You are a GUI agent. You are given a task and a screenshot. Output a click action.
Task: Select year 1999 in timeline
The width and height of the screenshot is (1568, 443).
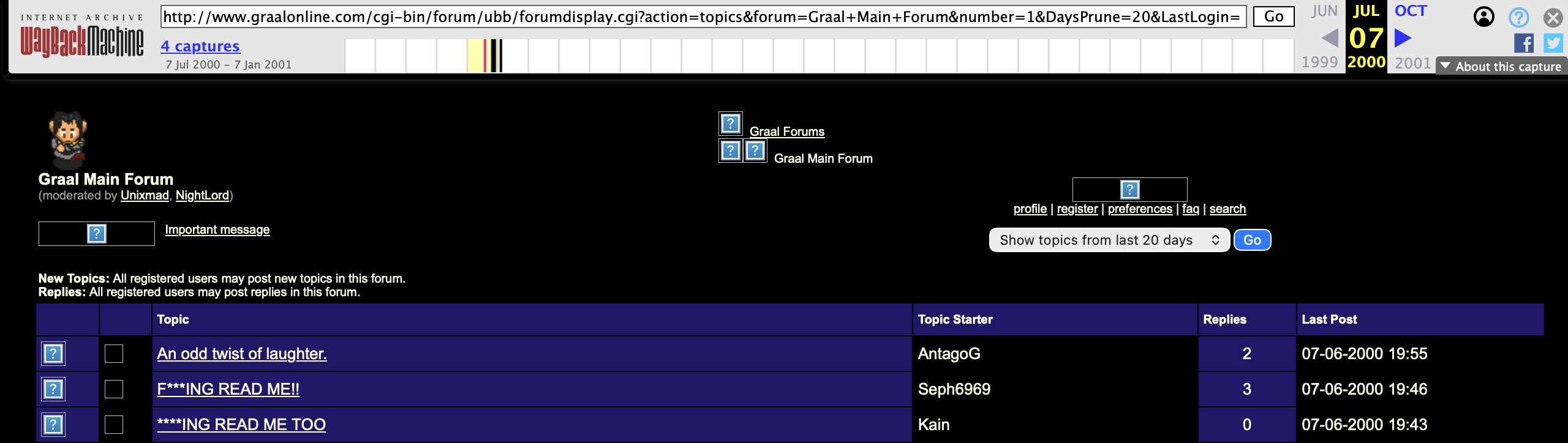pyautogui.click(x=1320, y=62)
